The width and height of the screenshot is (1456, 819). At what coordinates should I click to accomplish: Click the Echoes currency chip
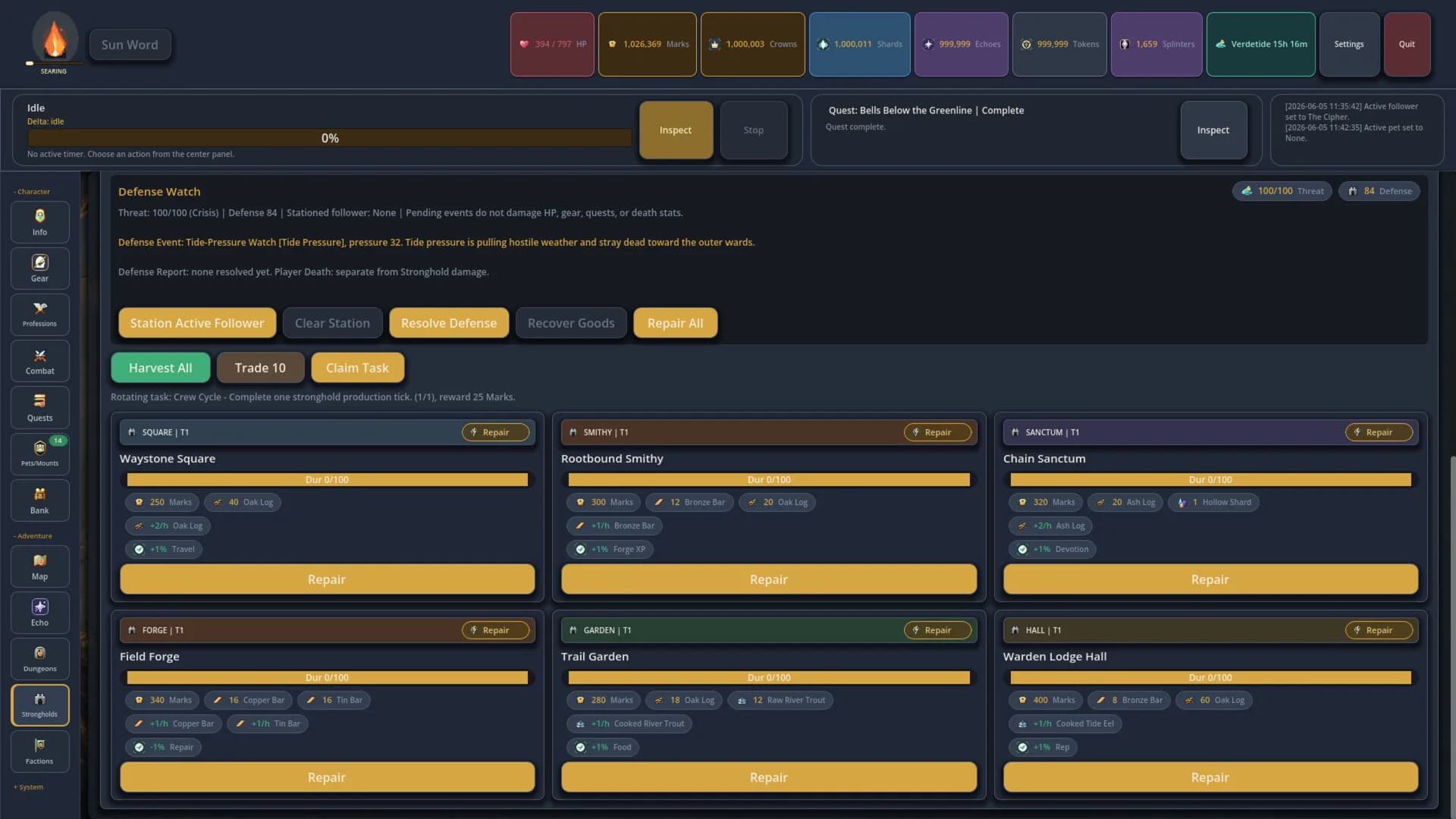tap(962, 44)
